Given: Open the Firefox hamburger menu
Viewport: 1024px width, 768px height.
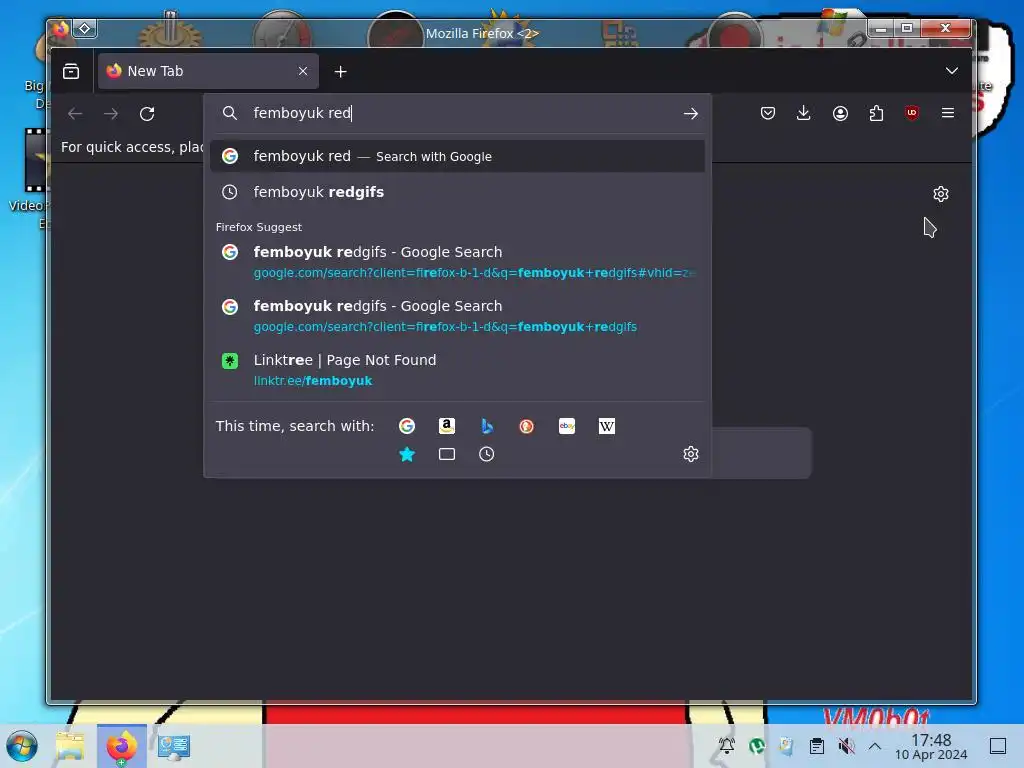Looking at the screenshot, I should 948,113.
